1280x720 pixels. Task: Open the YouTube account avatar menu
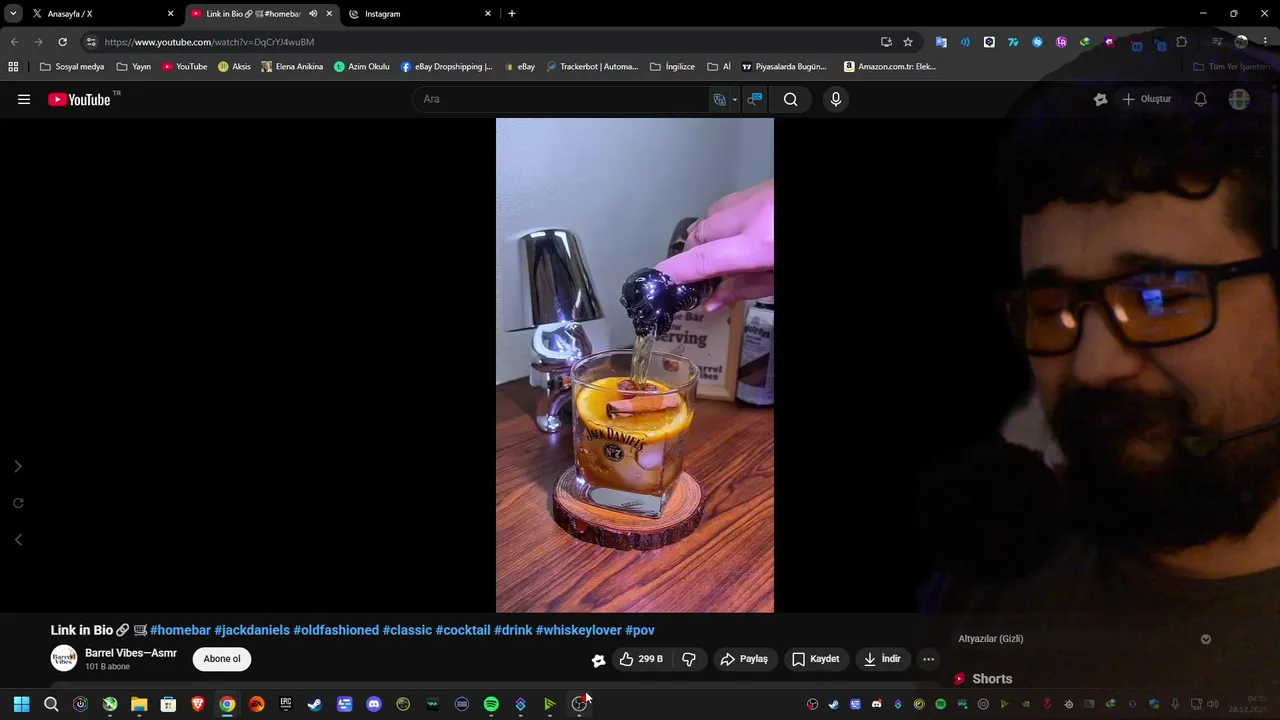pyautogui.click(x=1239, y=99)
